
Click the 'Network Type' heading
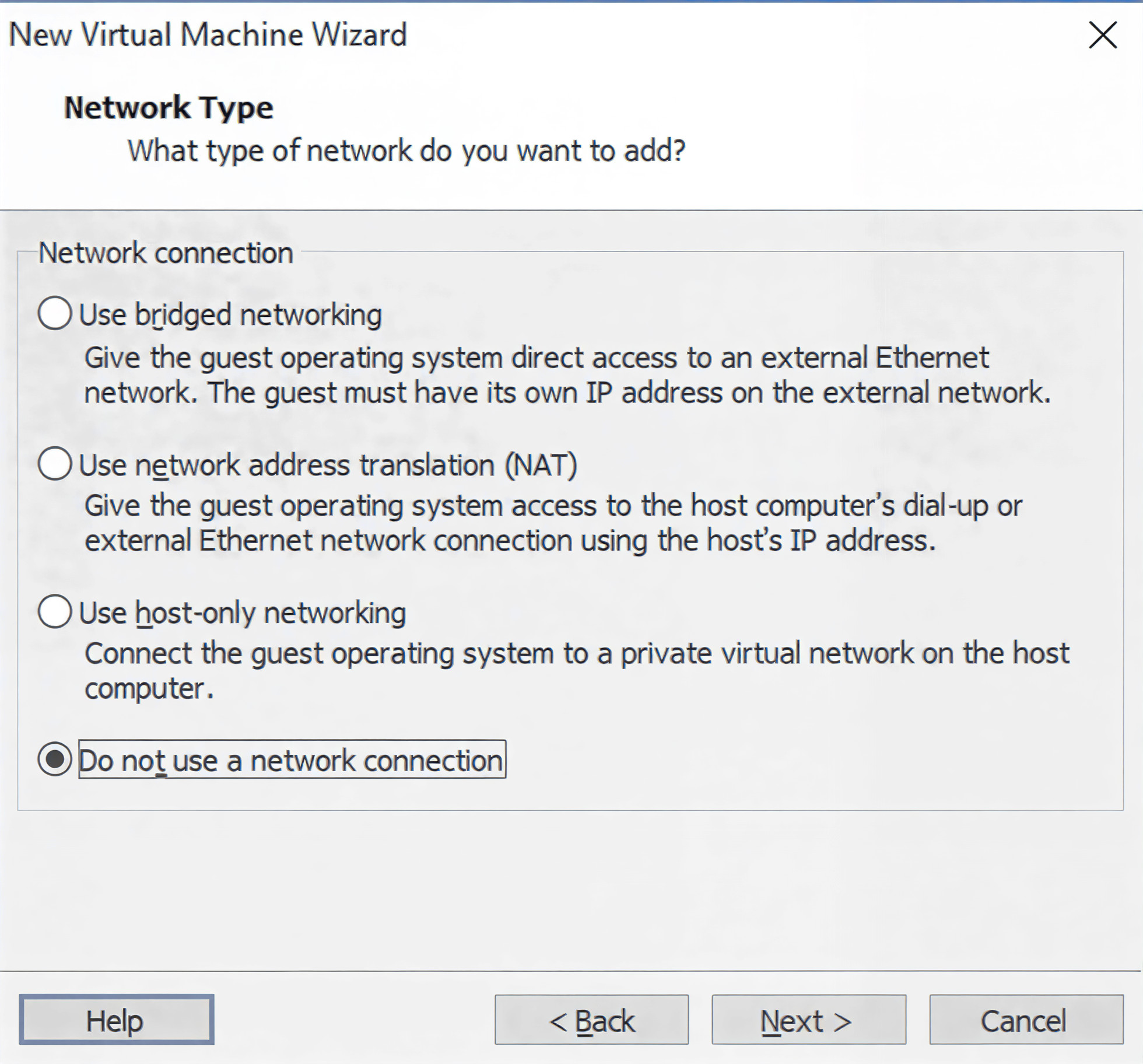169,108
